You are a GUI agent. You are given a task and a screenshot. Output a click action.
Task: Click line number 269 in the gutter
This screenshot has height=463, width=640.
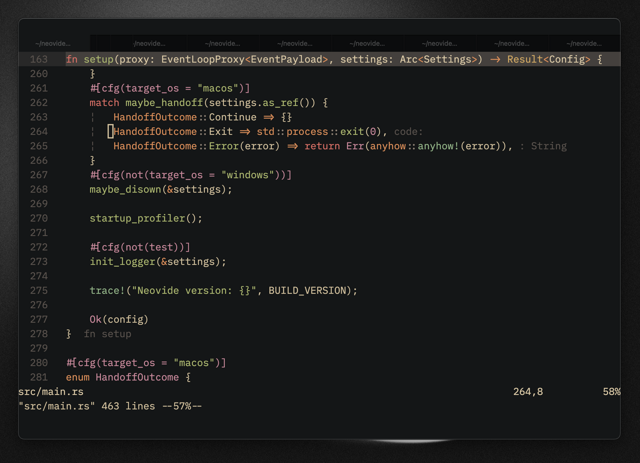[x=39, y=204]
